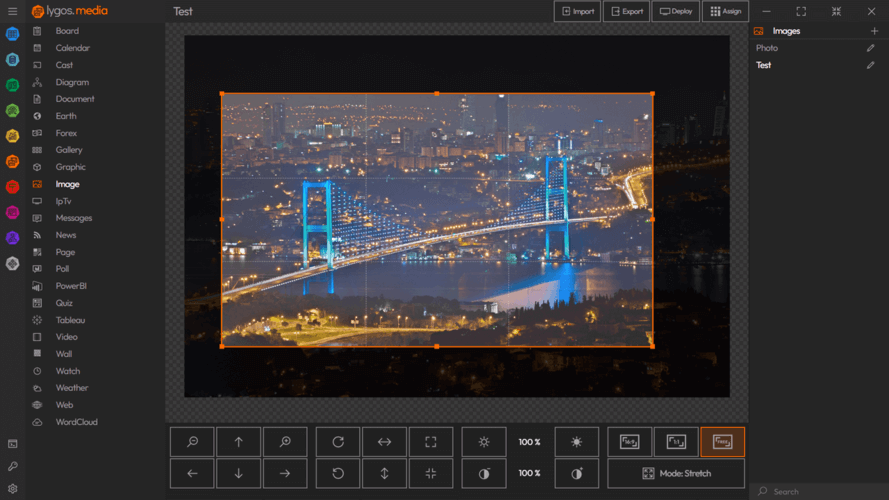Open the News module

click(x=66, y=235)
